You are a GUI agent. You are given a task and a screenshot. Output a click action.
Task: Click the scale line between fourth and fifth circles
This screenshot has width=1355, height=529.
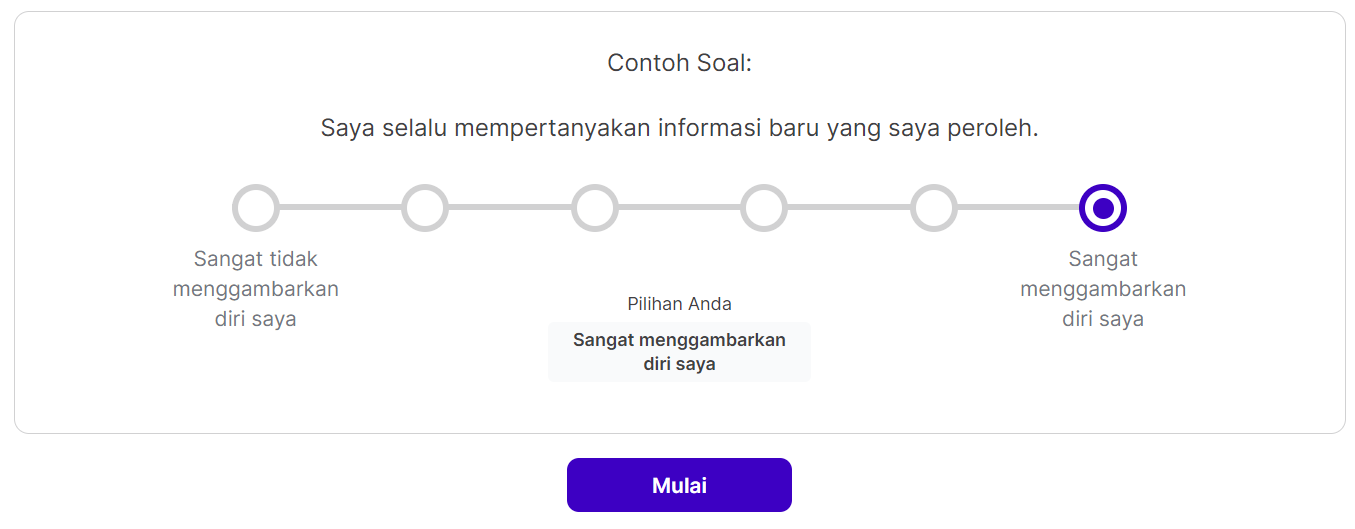pyautogui.click(x=849, y=207)
